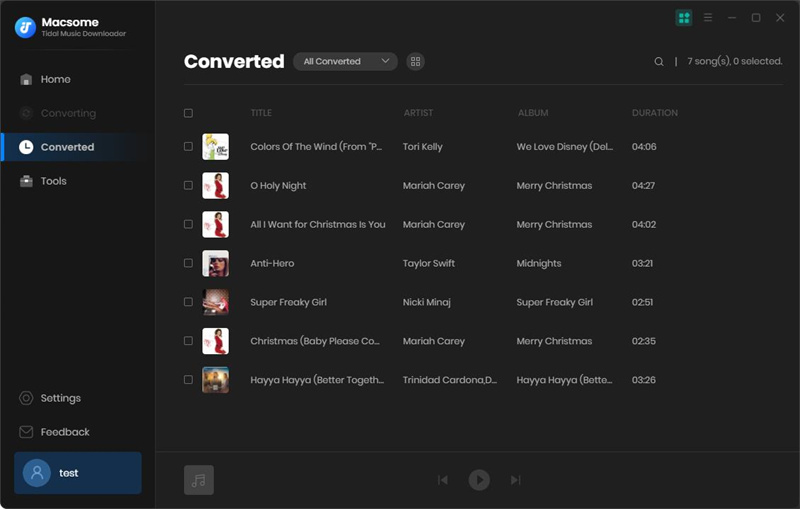Image resolution: width=800 pixels, height=509 pixels.
Task: Click the ARTIST column header
Action: click(418, 113)
